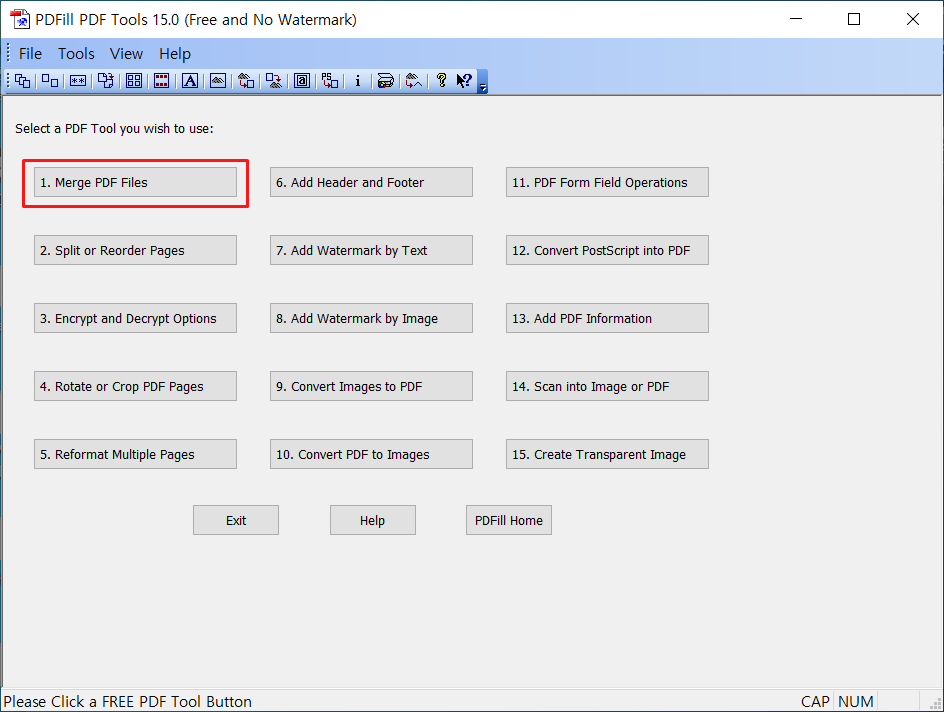Open the View menu
The height and width of the screenshot is (712, 944).
pos(126,54)
